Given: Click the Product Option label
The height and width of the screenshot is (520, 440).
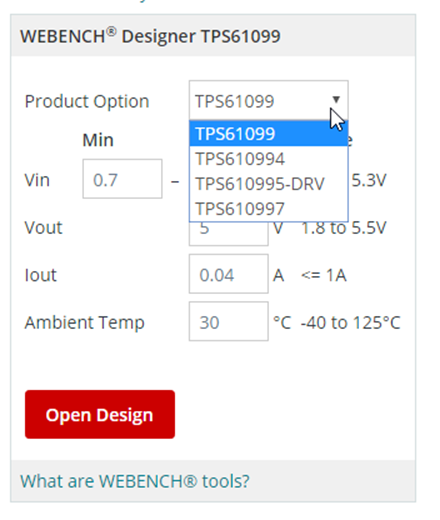Looking at the screenshot, I should [x=87, y=101].
